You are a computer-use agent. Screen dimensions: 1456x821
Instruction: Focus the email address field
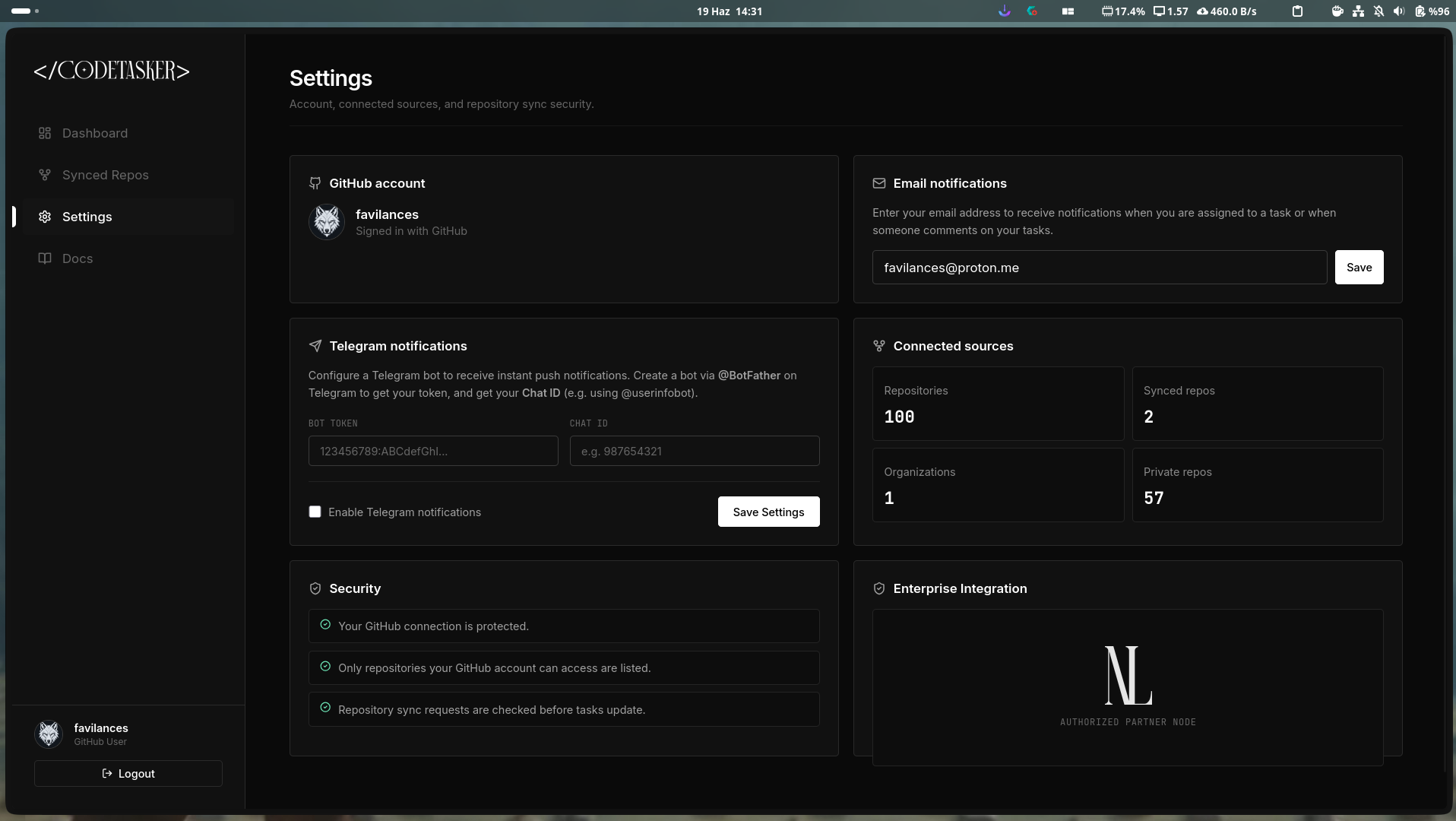pos(1100,268)
